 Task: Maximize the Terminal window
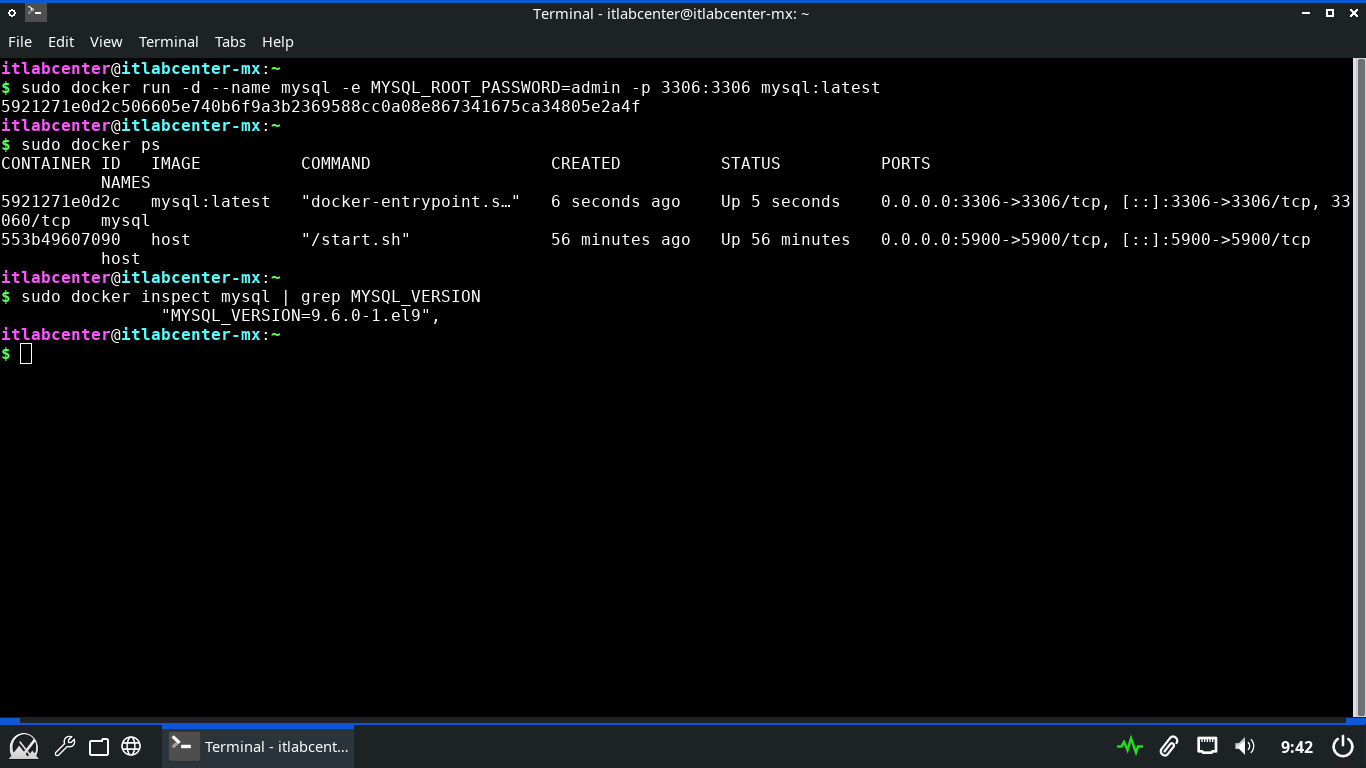pyautogui.click(x=1330, y=13)
